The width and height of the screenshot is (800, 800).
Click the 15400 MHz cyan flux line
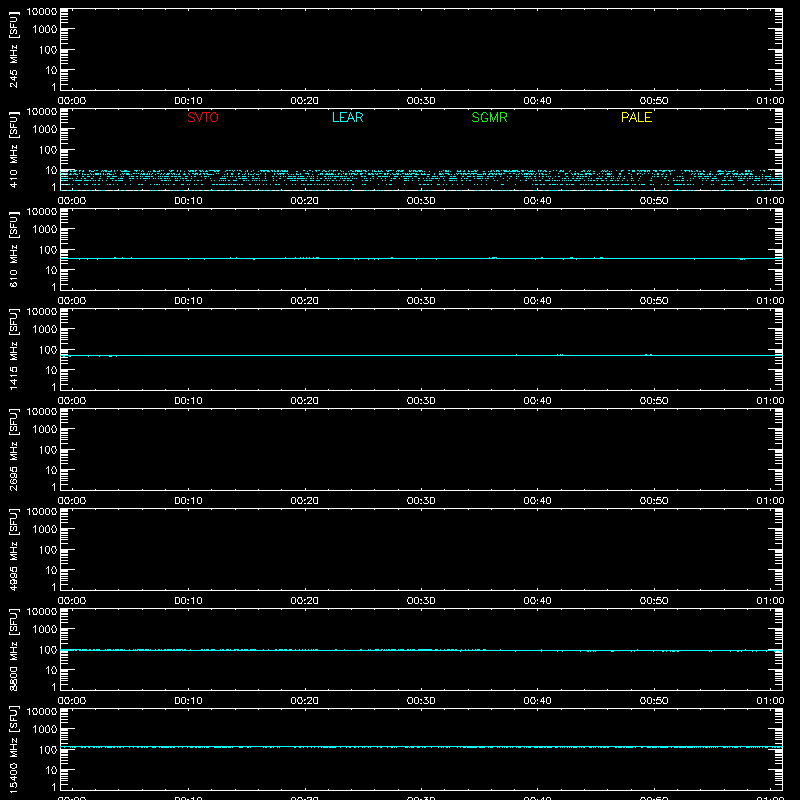[421, 747]
